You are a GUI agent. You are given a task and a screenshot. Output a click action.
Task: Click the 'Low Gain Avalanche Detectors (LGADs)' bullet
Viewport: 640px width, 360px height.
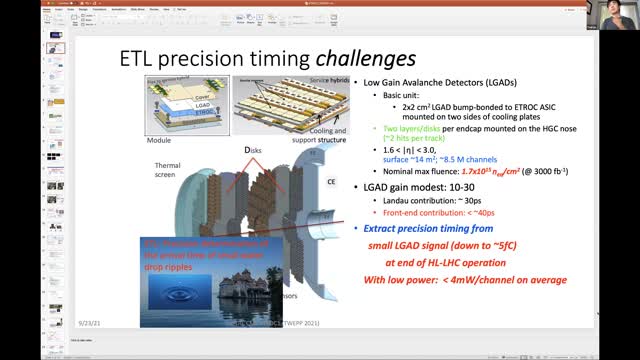coord(440,82)
